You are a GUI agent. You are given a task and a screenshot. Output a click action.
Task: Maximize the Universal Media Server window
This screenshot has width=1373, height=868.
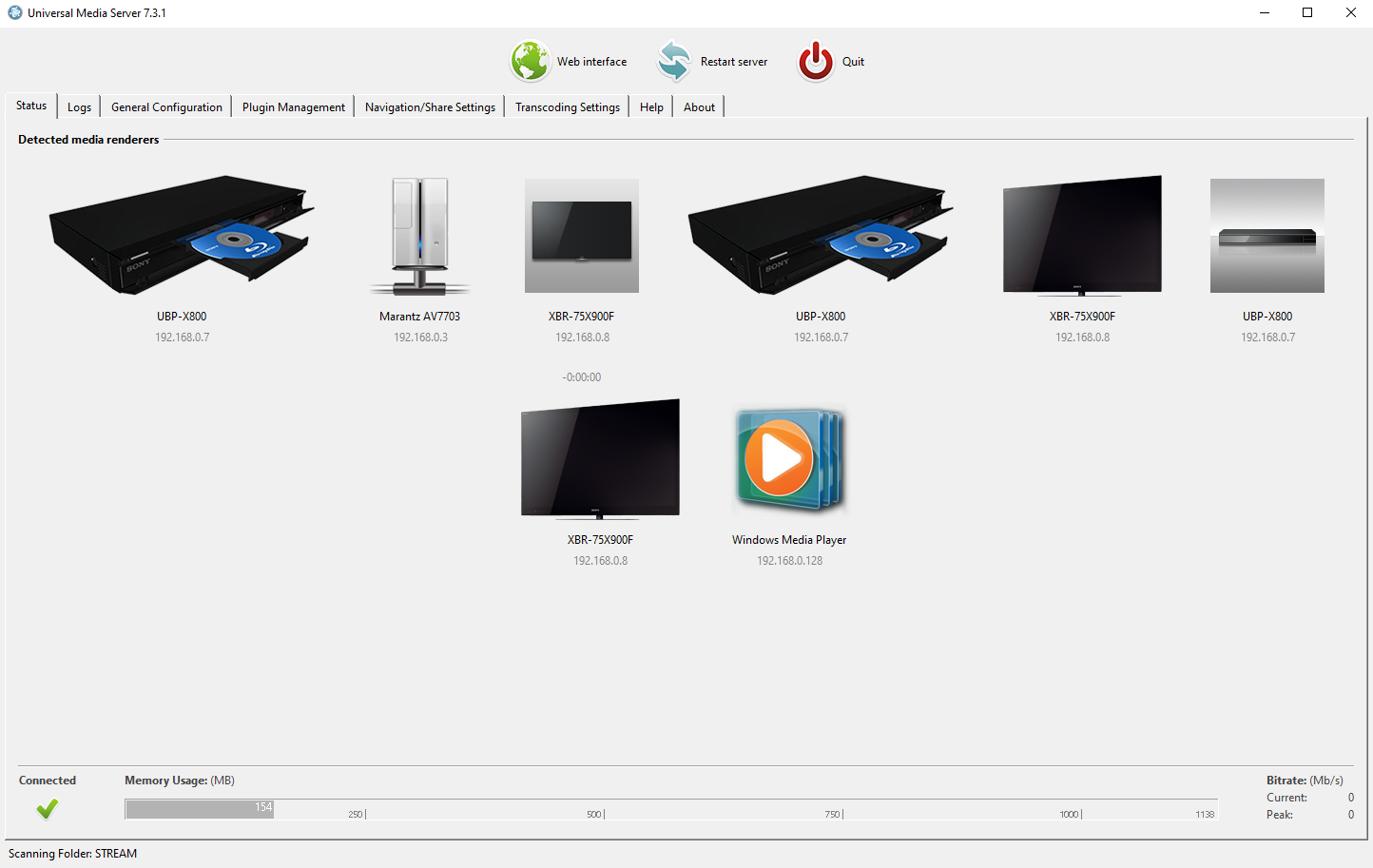click(x=1307, y=12)
